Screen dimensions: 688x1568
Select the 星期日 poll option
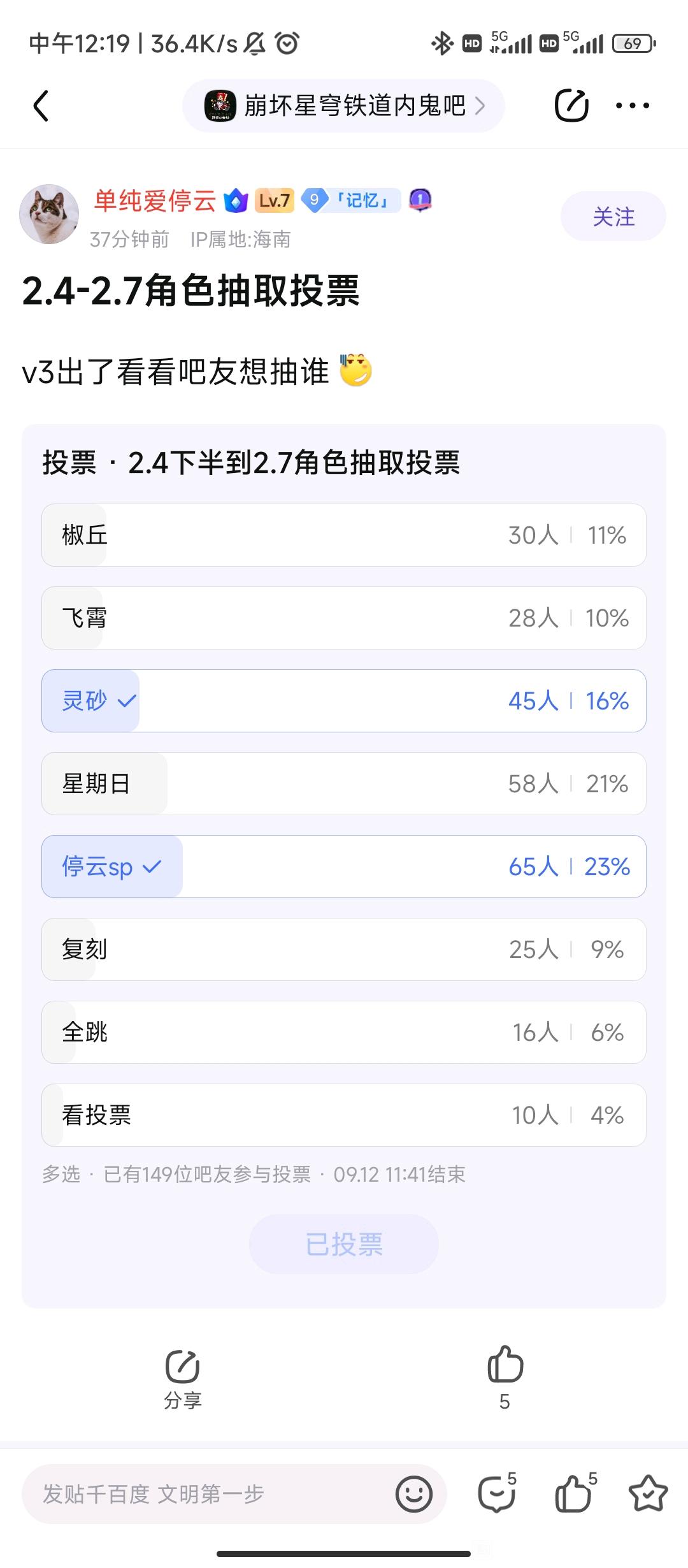coord(344,783)
